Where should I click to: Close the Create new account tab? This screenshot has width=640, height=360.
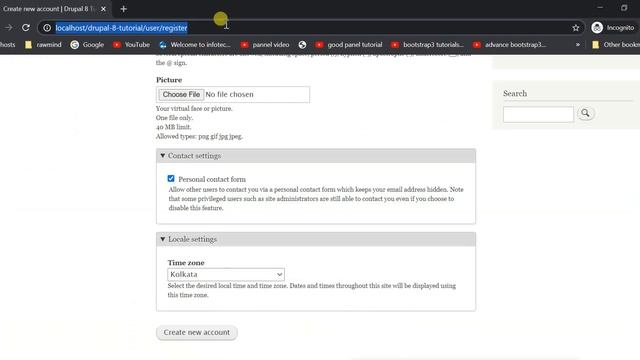[103, 9]
